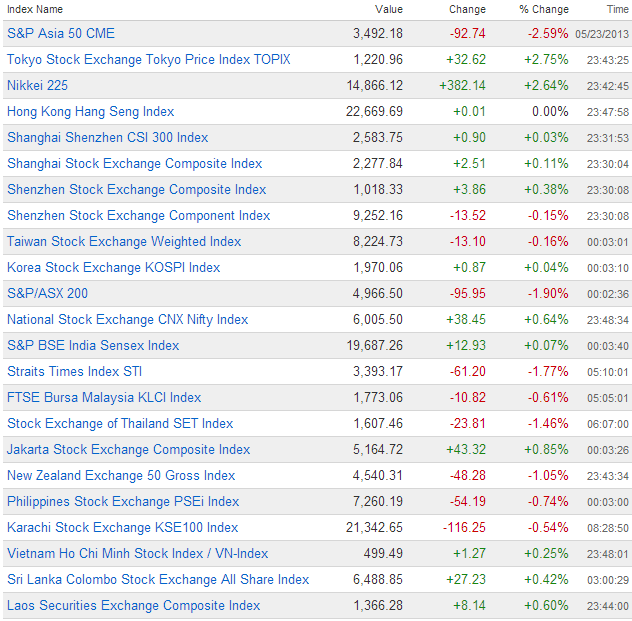Select the change value -92.74

coord(468,33)
